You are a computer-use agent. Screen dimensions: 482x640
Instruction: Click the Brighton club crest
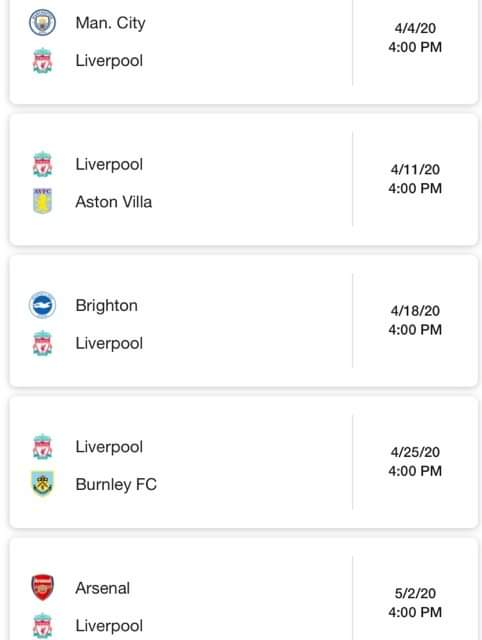(42, 305)
